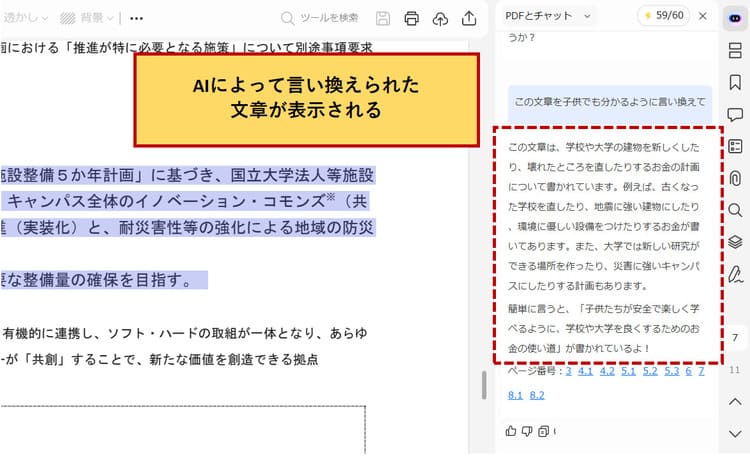
Task: Open the page thumbnails panel icon
Action: pos(735,50)
